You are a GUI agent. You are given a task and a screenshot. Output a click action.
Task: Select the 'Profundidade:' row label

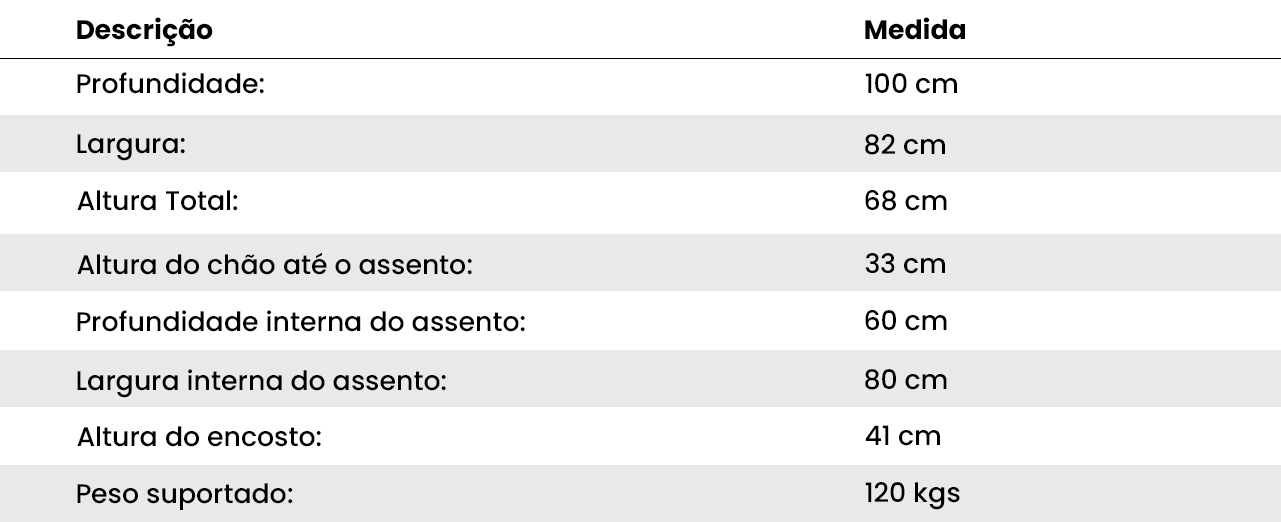[170, 84]
